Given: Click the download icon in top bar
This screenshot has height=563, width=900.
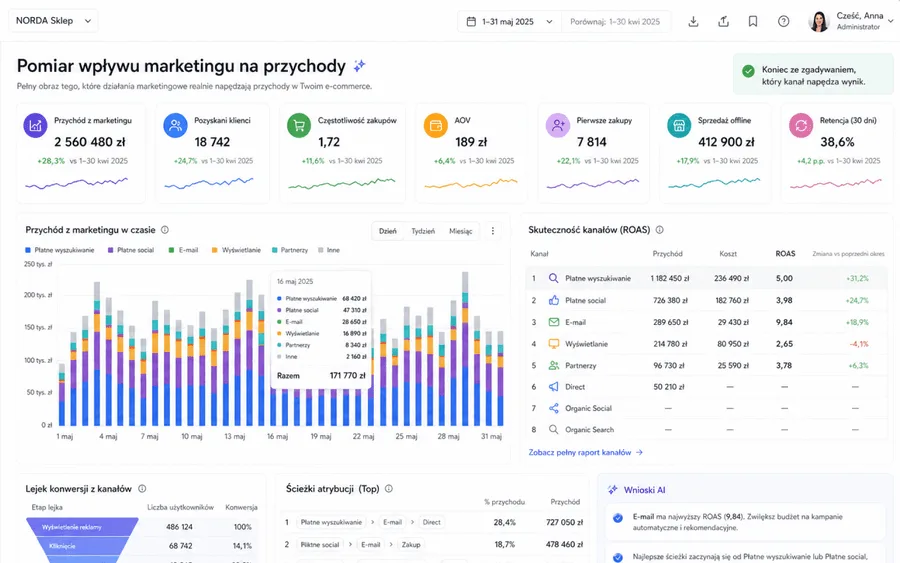Looking at the screenshot, I should tap(693, 22).
